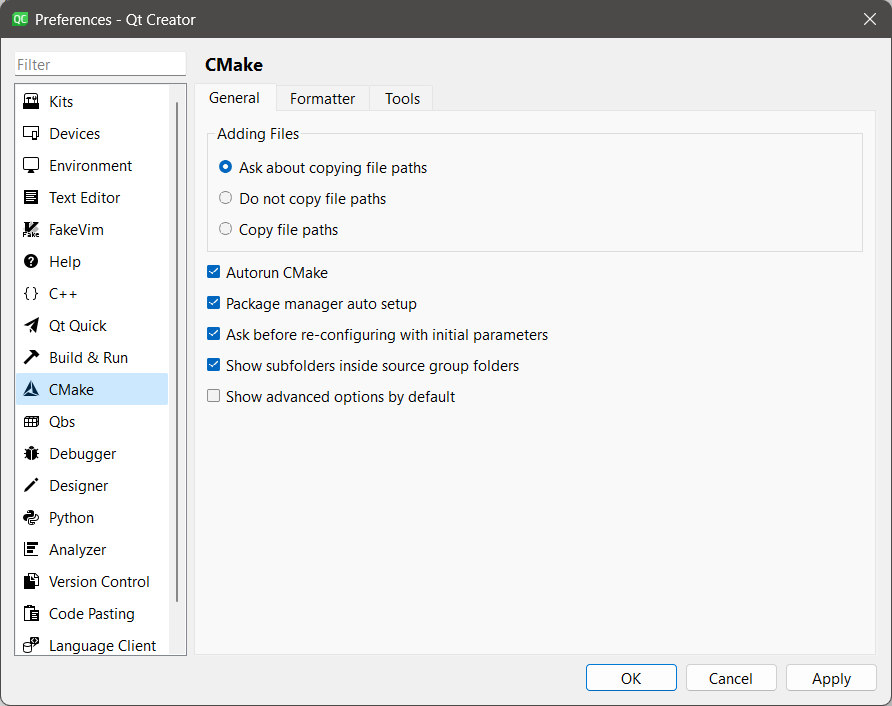Click into the Filter search field

100,64
